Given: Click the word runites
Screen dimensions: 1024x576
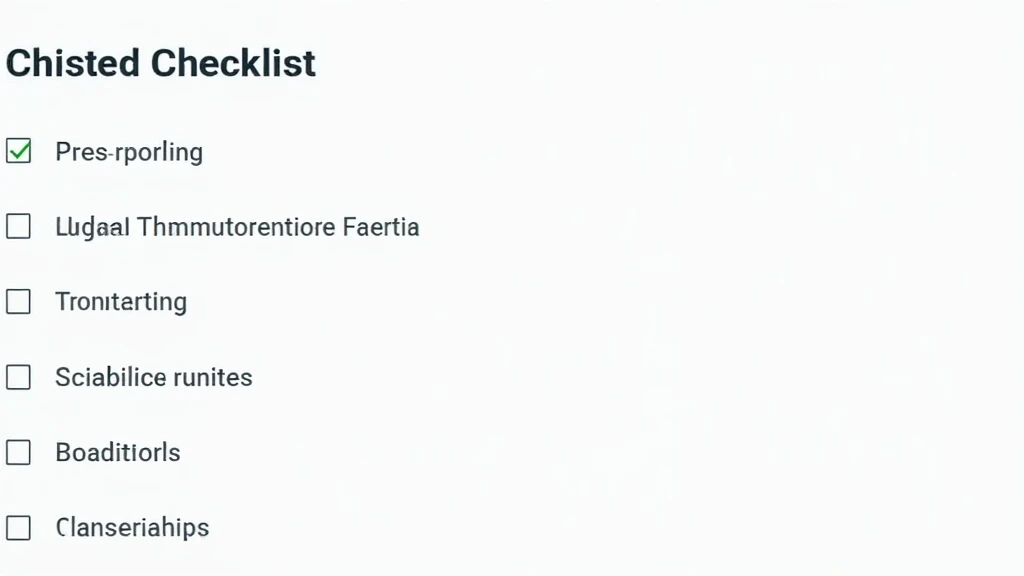Looking at the screenshot, I should 213,377.
